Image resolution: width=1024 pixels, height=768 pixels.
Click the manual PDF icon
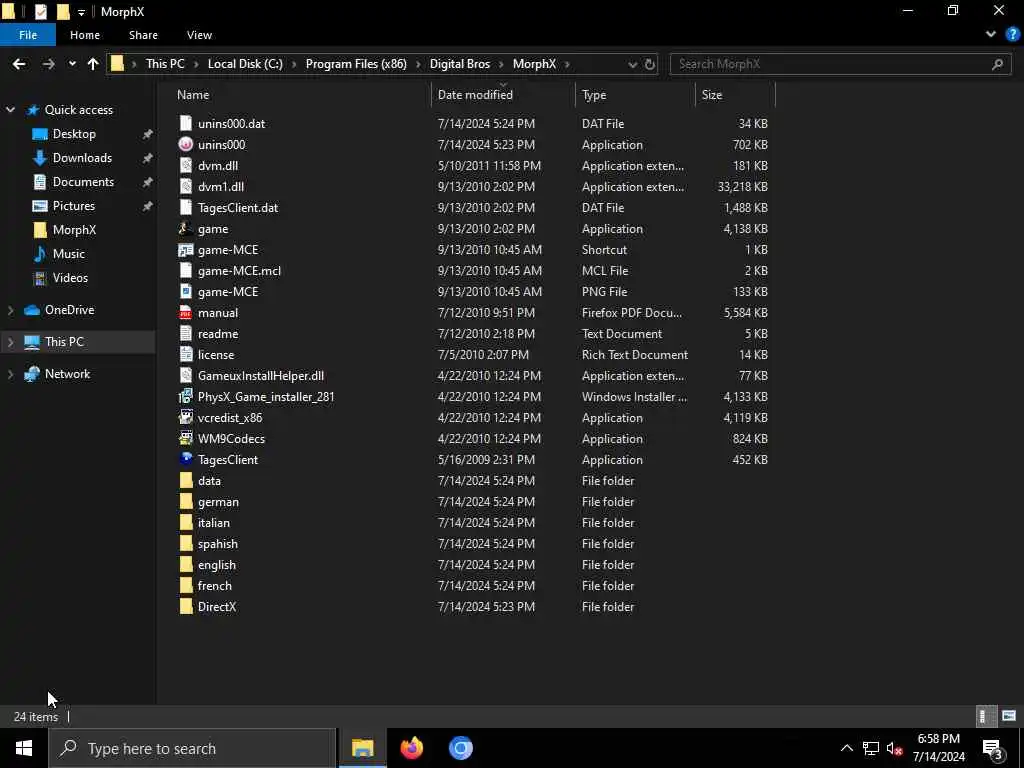tap(186, 313)
